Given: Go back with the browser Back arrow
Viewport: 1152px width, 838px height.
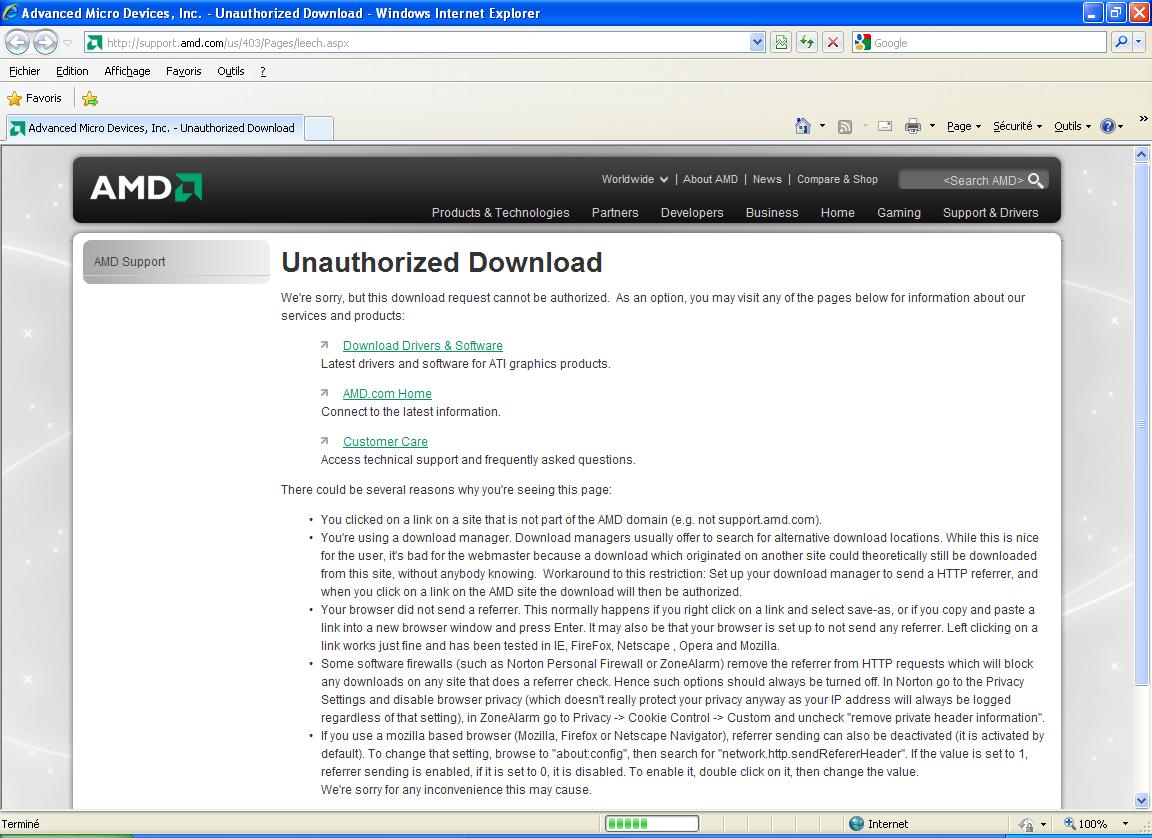Looking at the screenshot, I should click(18, 43).
